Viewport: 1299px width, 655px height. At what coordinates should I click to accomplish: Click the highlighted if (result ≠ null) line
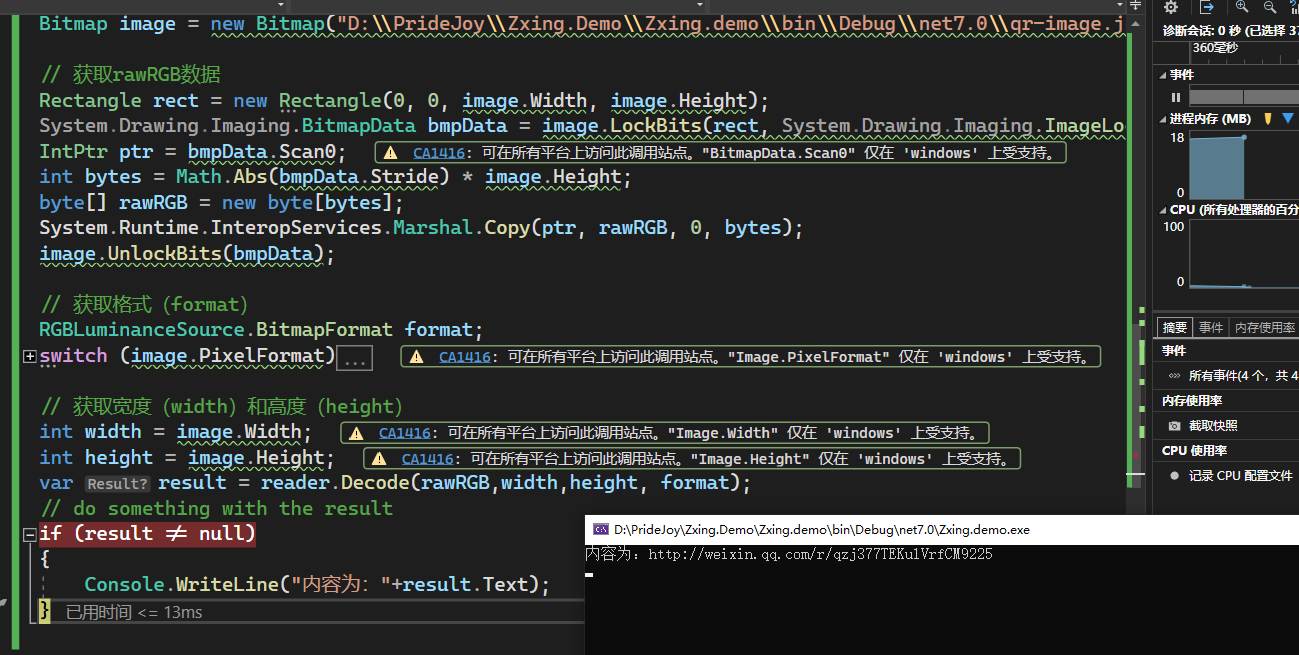(147, 534)
